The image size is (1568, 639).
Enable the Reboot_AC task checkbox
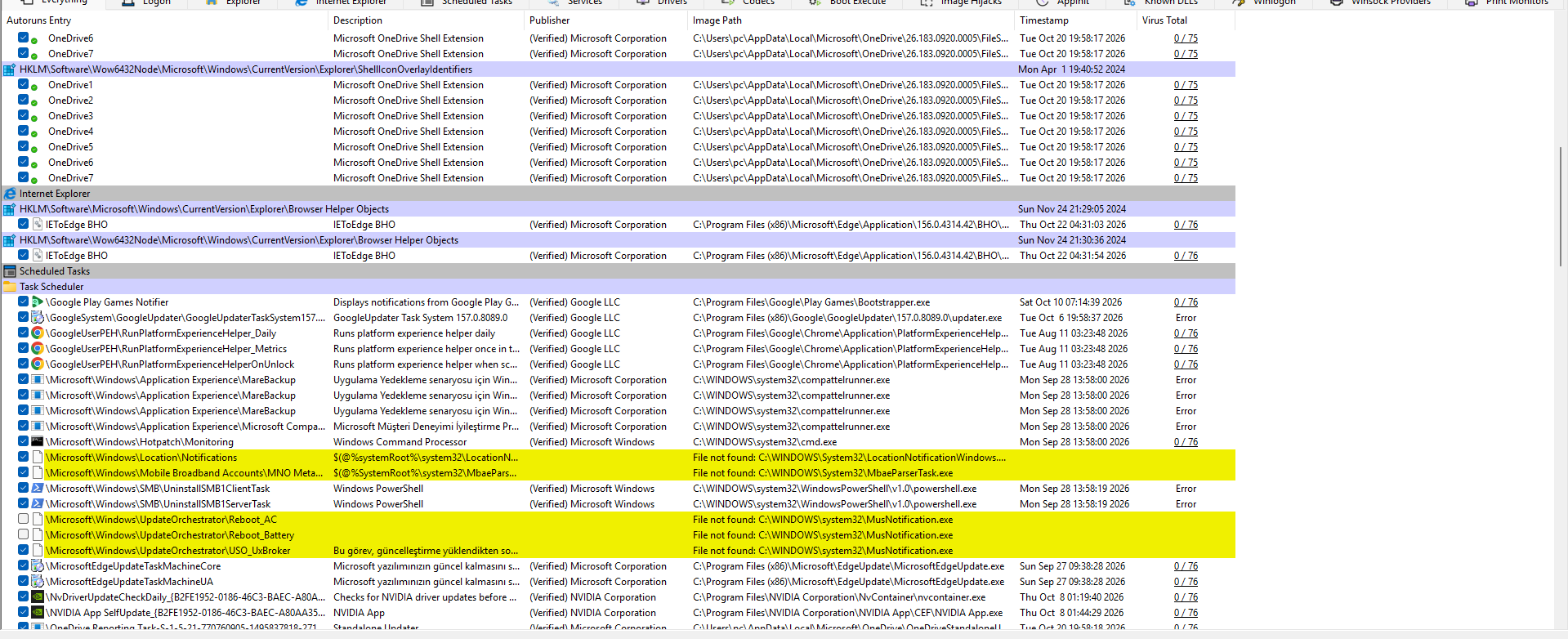pyautogui.click(x=24, y=519)
